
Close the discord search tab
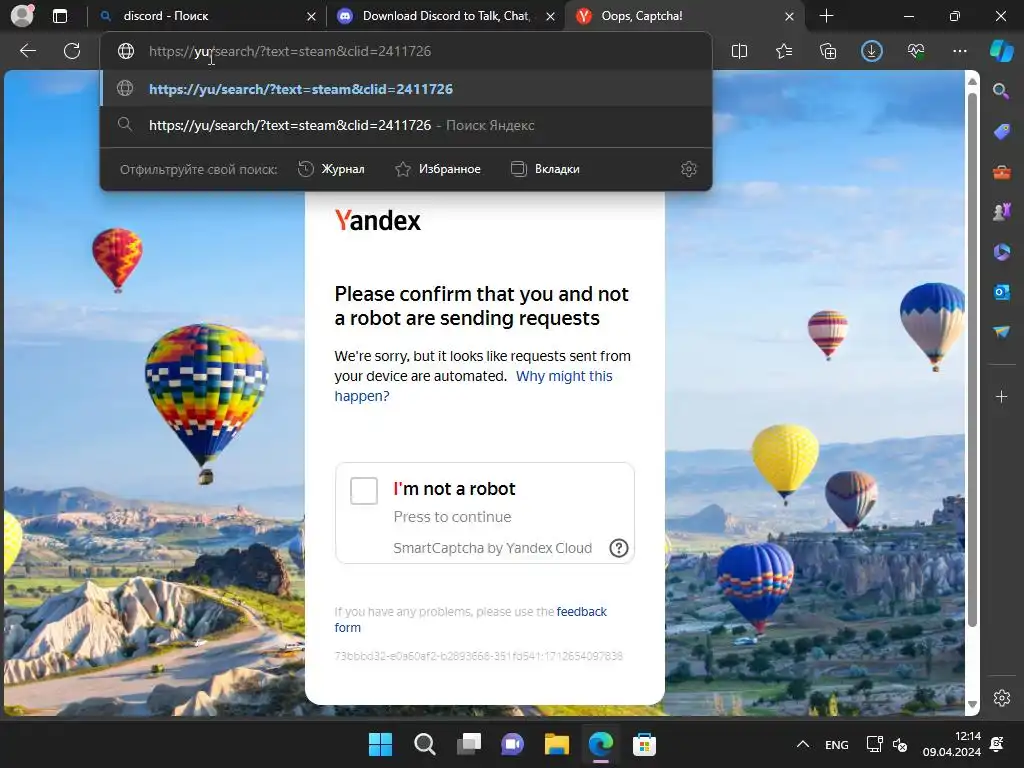tap(312, 17)
